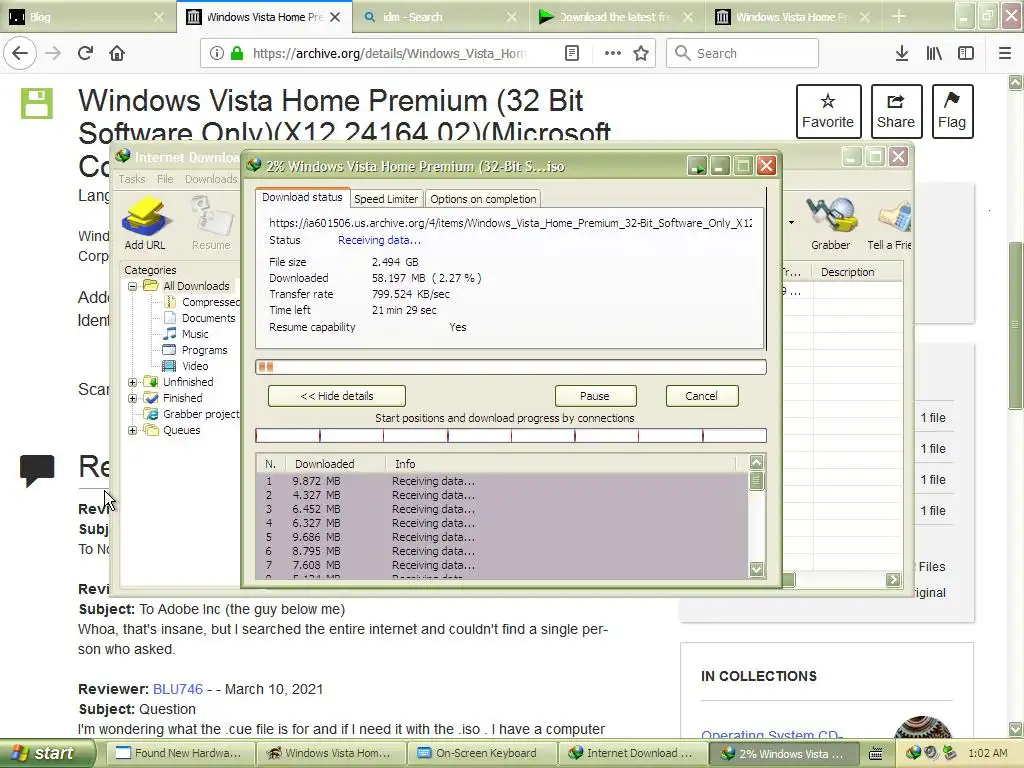
Task: Select connection 5 row with 9.686 MB
Action: click(502, 537)
